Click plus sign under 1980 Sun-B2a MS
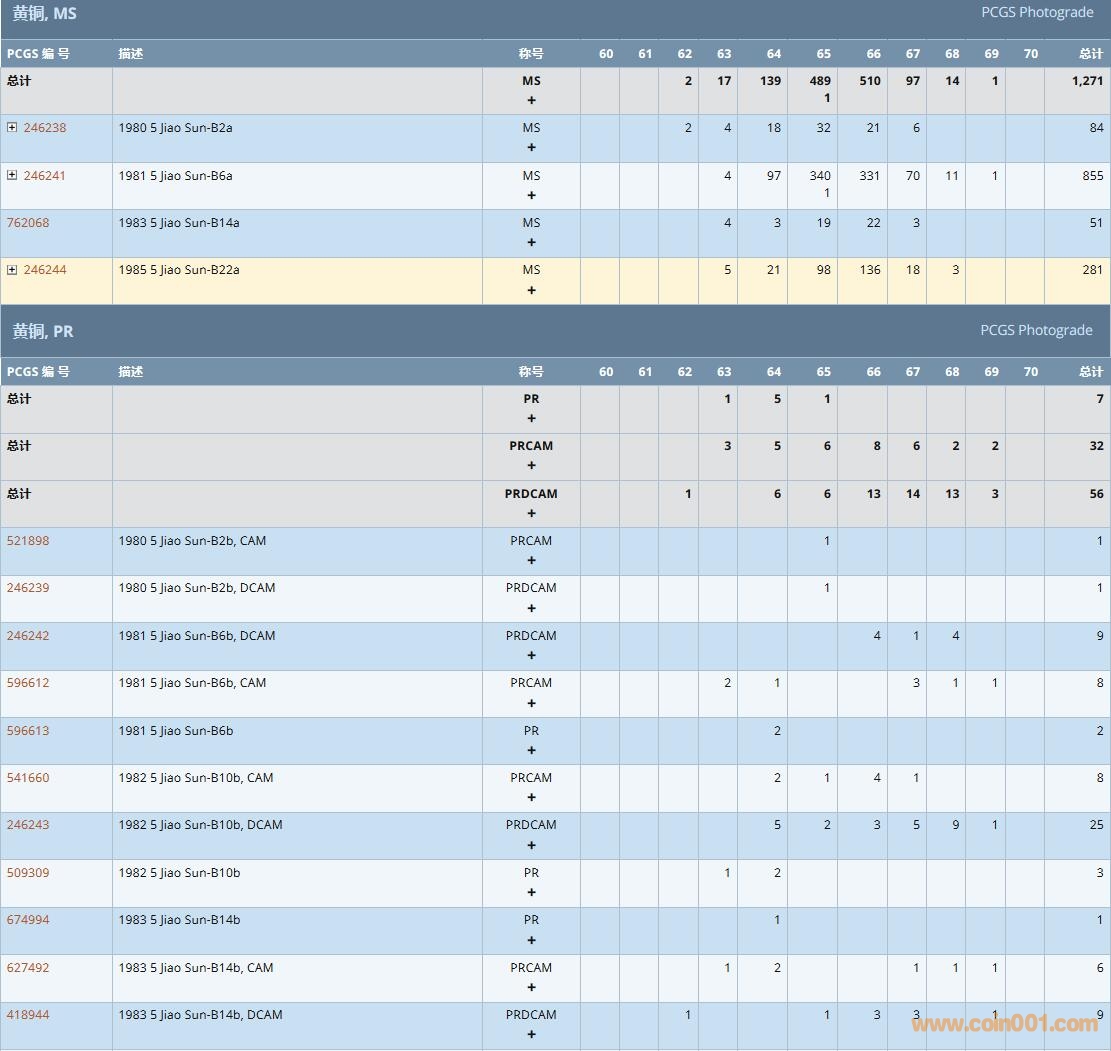 (x=531, y=147)
